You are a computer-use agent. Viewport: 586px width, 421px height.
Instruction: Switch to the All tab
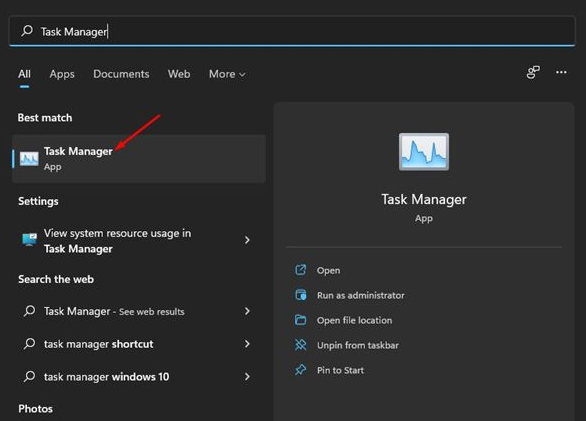coord(24,74)
